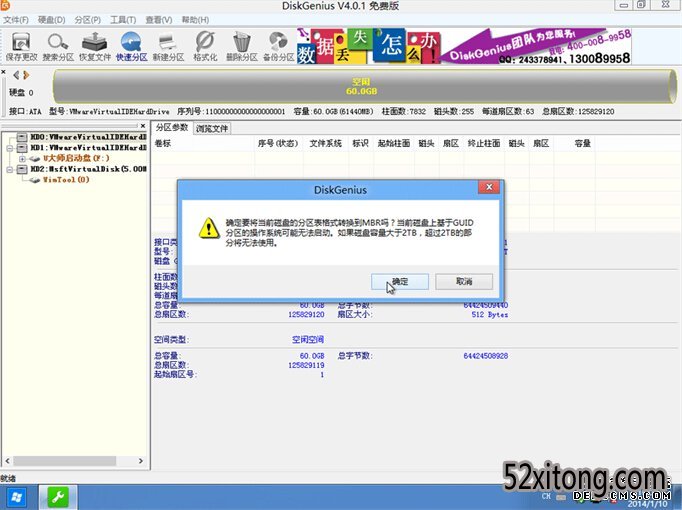Click the Format (格式化) toolbar icon
This screenshot has width=682, height=510.
point(205,47)
